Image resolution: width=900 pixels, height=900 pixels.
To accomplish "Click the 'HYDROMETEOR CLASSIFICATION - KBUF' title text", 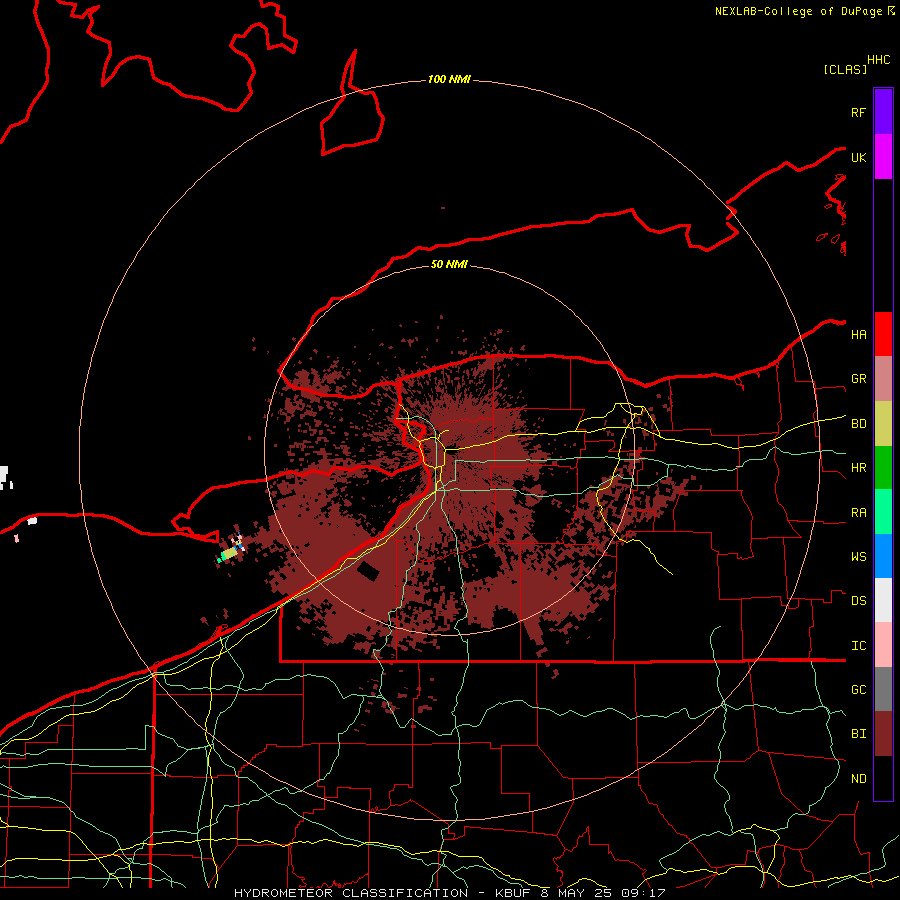I will point(382,893).
